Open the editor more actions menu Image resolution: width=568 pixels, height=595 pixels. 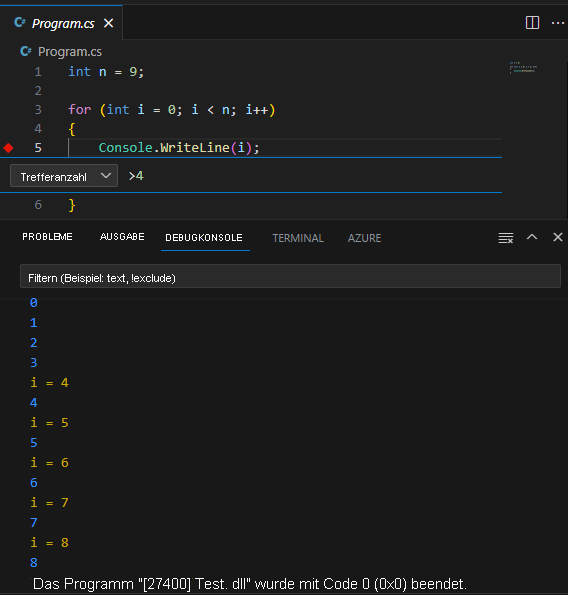(x=557, y=23)
